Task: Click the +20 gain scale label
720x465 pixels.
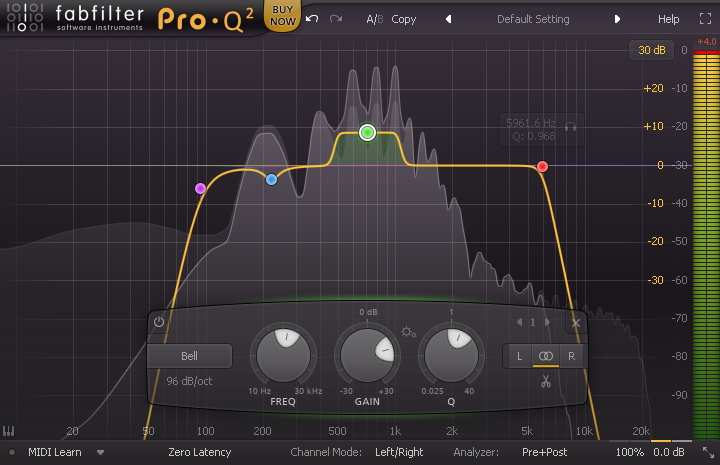Action: (x=653, y=88)
